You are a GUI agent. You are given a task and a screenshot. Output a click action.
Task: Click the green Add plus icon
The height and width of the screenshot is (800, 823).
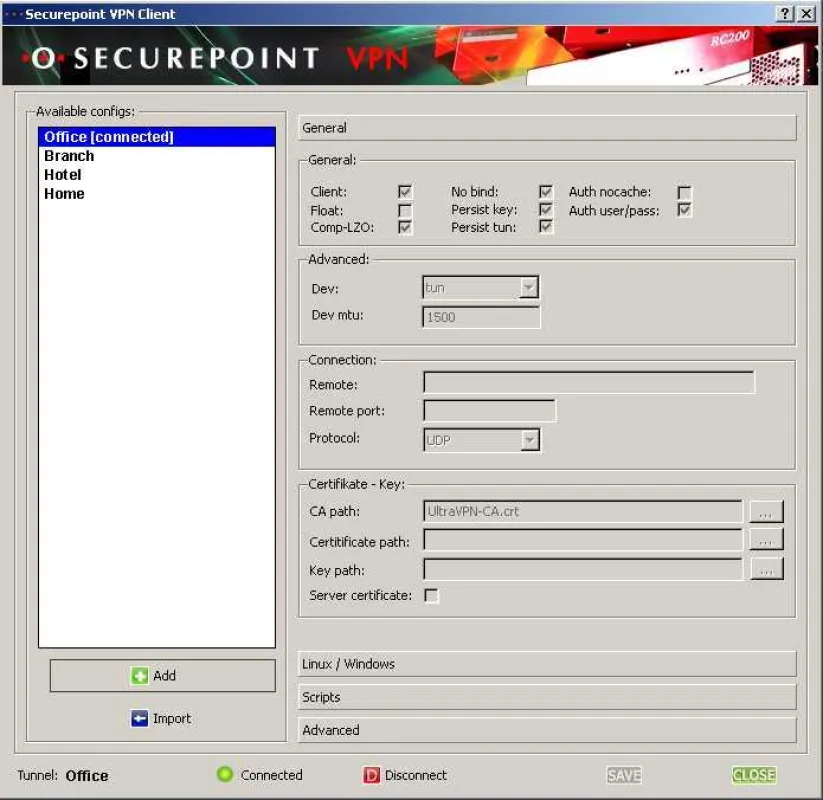pyautogui.click(x=139, y=676)
